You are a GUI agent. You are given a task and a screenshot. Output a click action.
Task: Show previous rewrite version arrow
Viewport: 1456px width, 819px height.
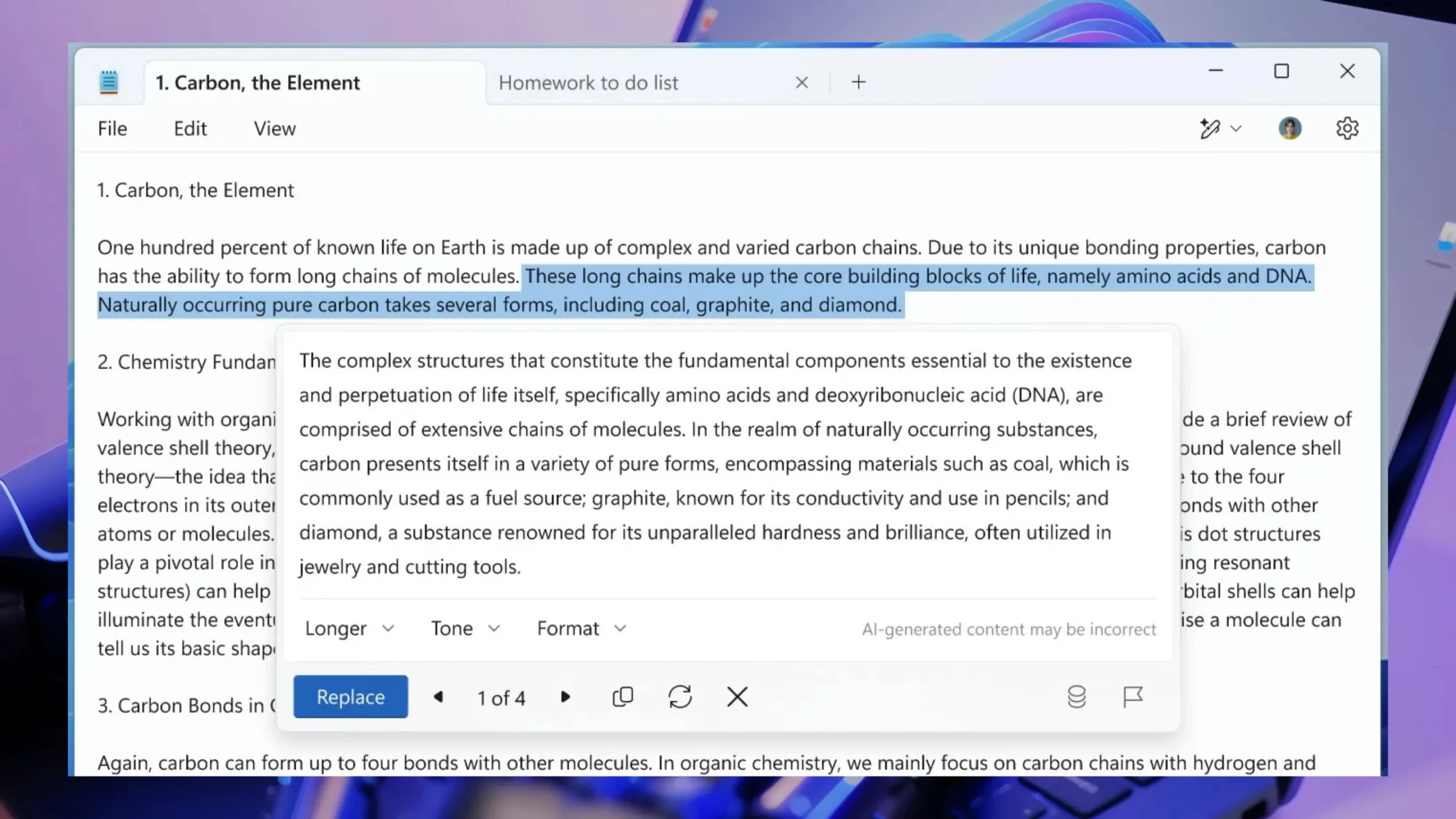coord(438,697)
